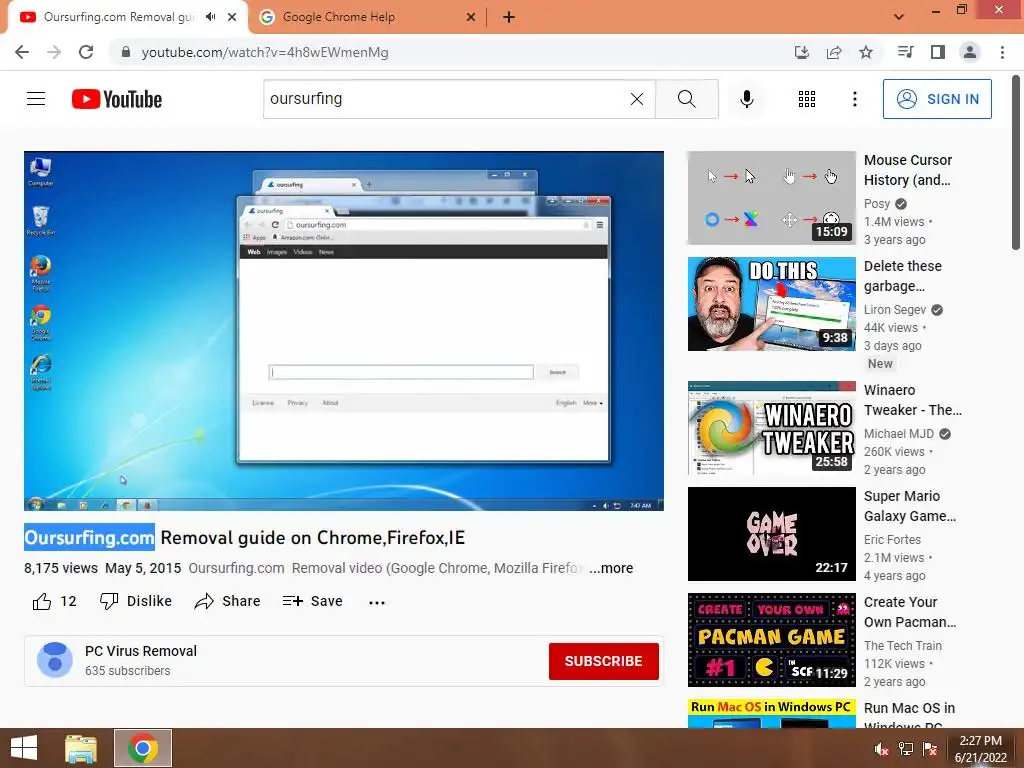Screen dimensions: 1024x768
Task: Open File Explorer from the taskbar
Action: (x=81, y=748)
